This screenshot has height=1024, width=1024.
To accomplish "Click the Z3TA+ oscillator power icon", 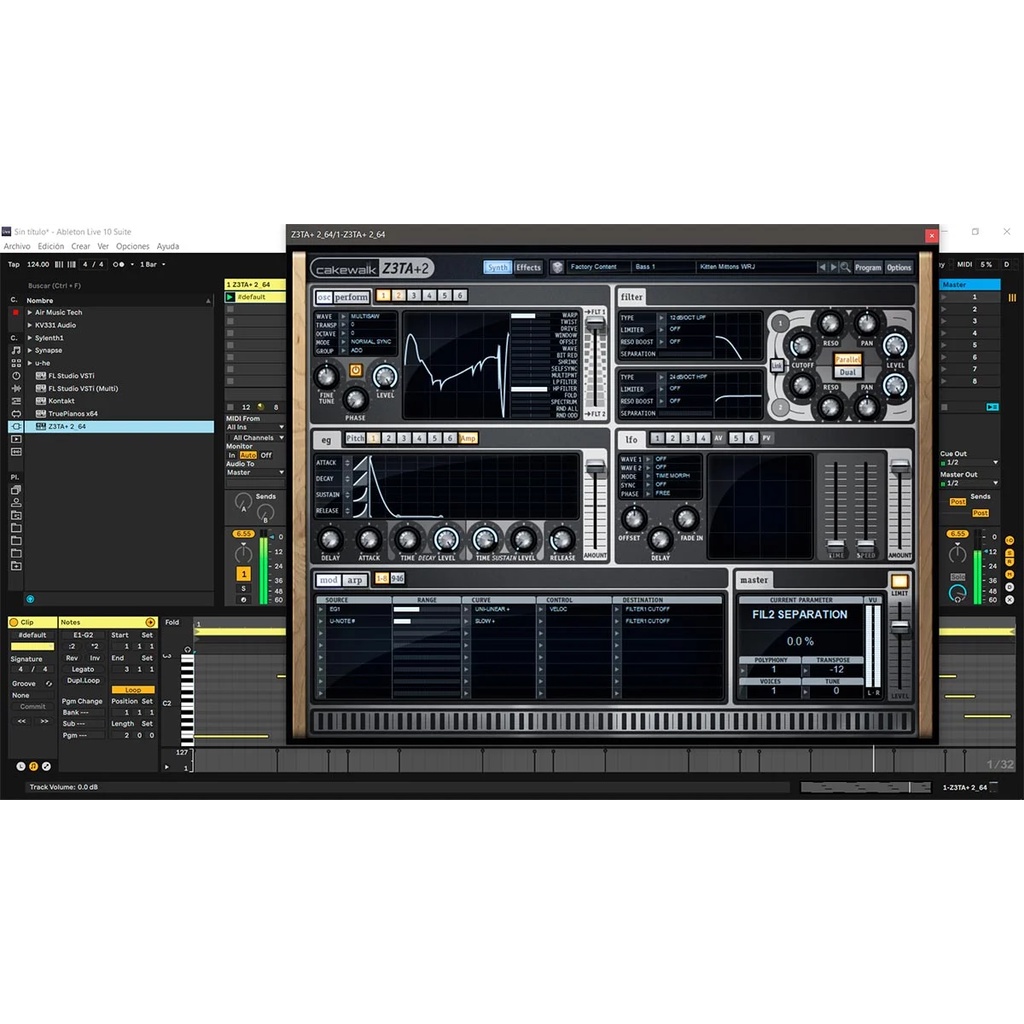I will point(355,370).
